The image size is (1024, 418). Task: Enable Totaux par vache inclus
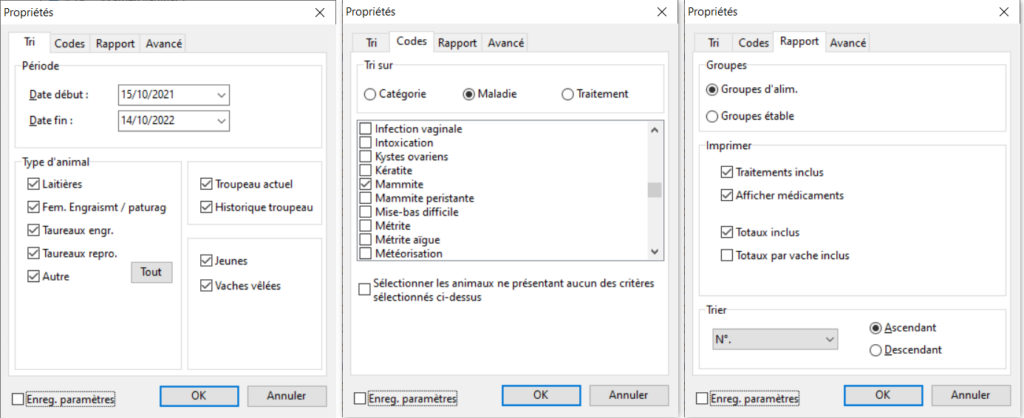click(726, 255)
